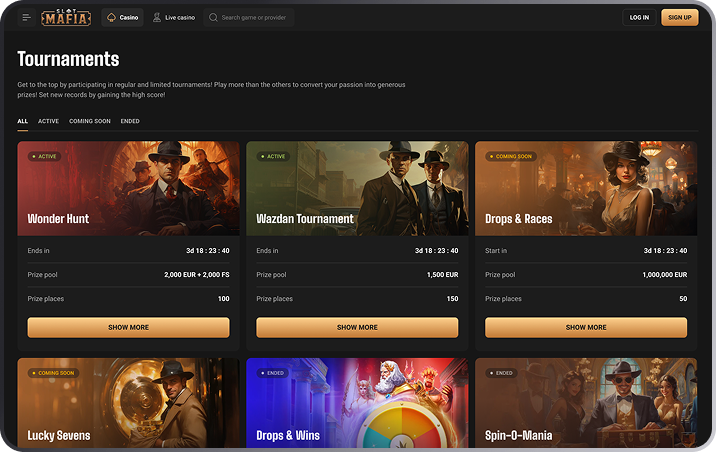Open the Wonder Hunt banner image
The height and width of the screenshot is (452, 716).
[x=128, y=188]
